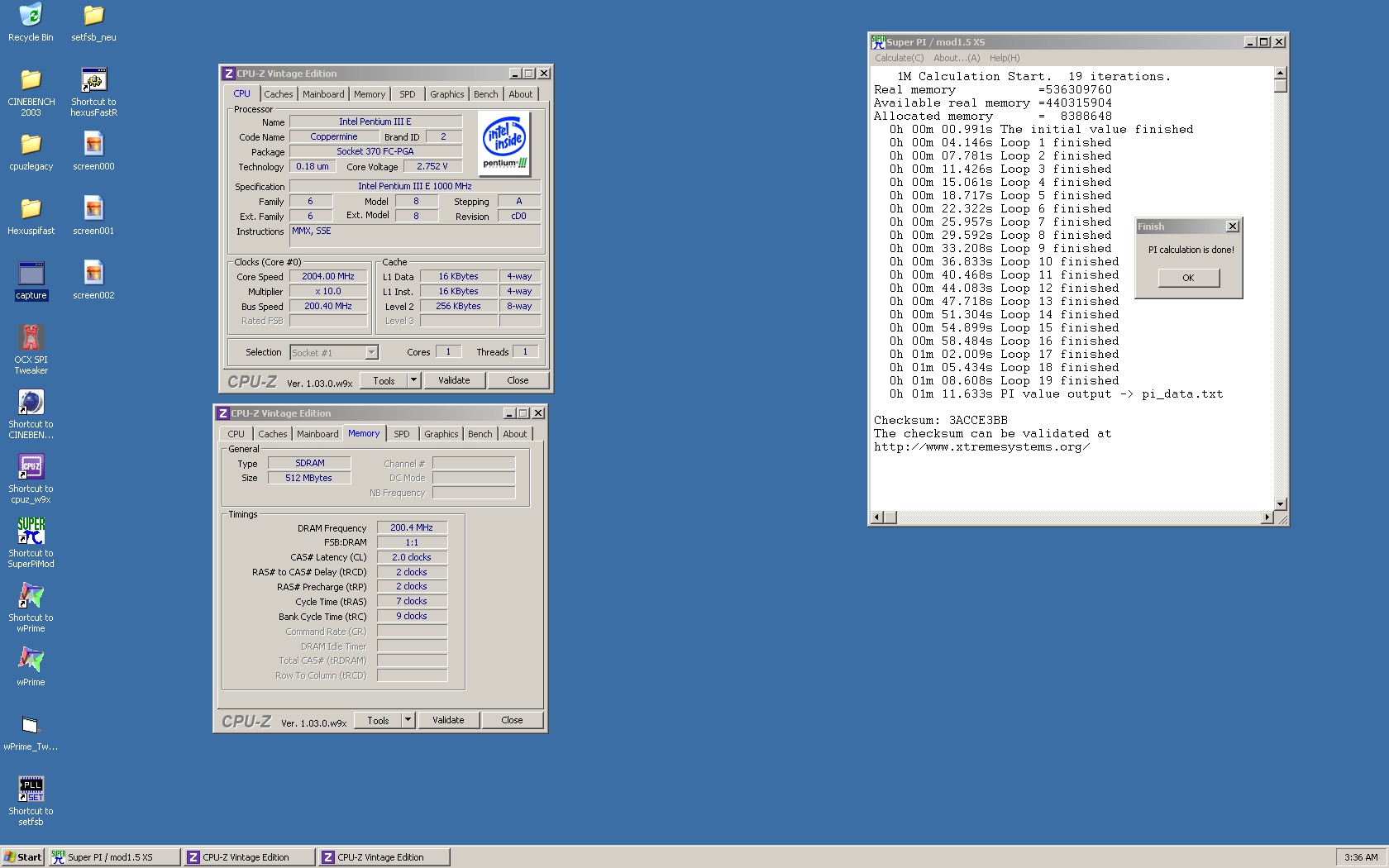Select the Shortcut to setfsb icon

coord(31,801)
